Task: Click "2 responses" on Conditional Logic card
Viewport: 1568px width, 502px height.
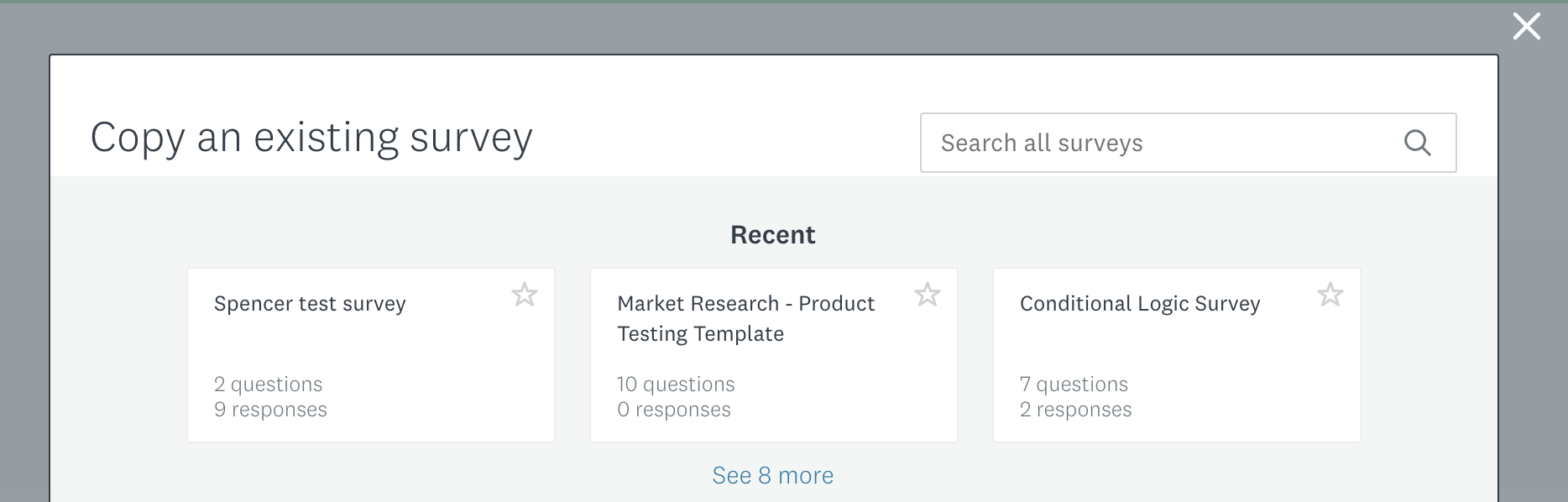Action: [1075, 410]
